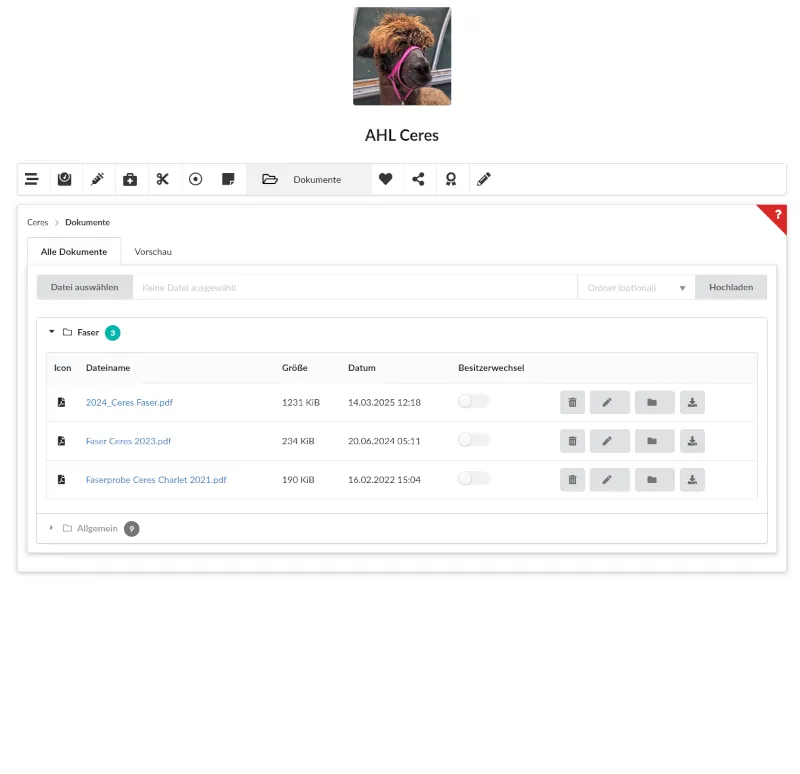This screenshot has width=800, height=774.
Task: Switch to the Vorschau tab
Action: click(153, 252)
